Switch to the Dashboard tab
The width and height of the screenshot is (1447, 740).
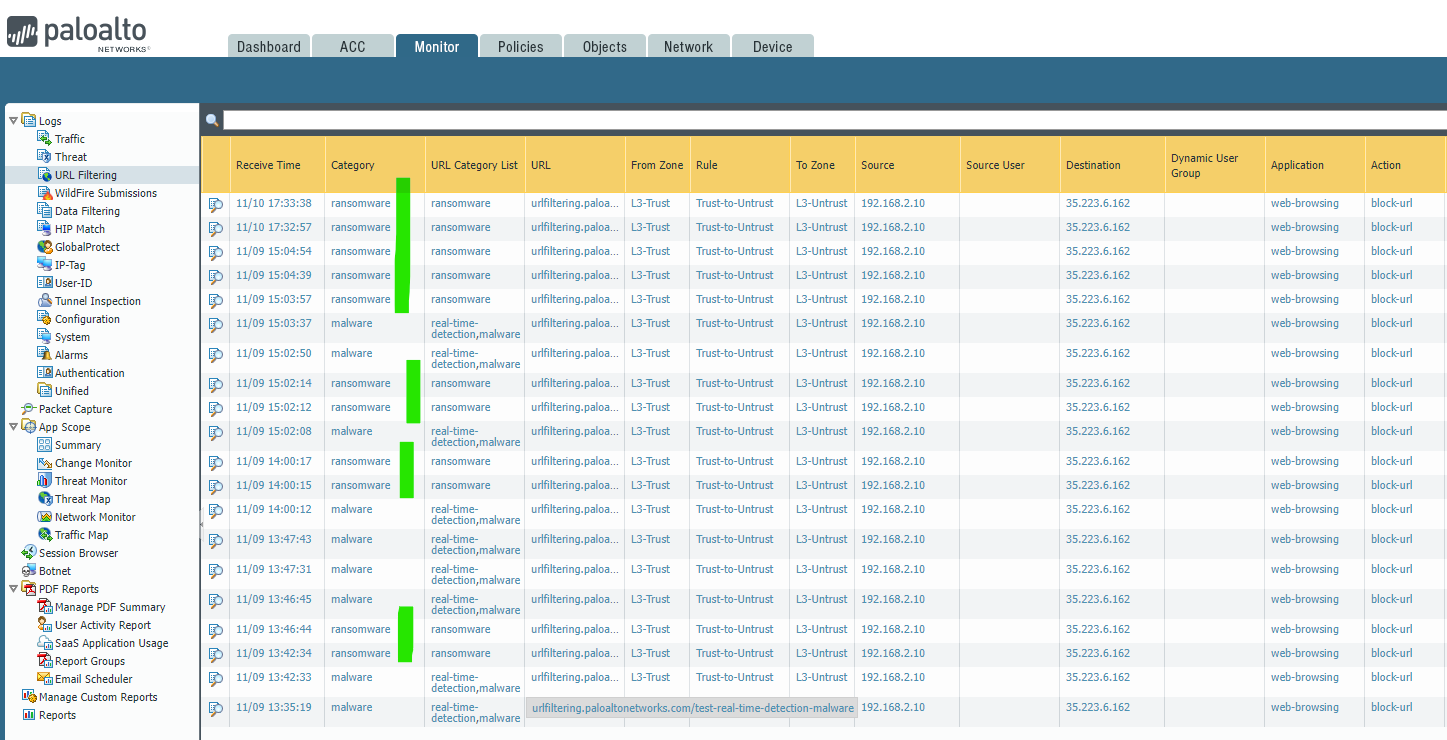click(x=268, y=45)
